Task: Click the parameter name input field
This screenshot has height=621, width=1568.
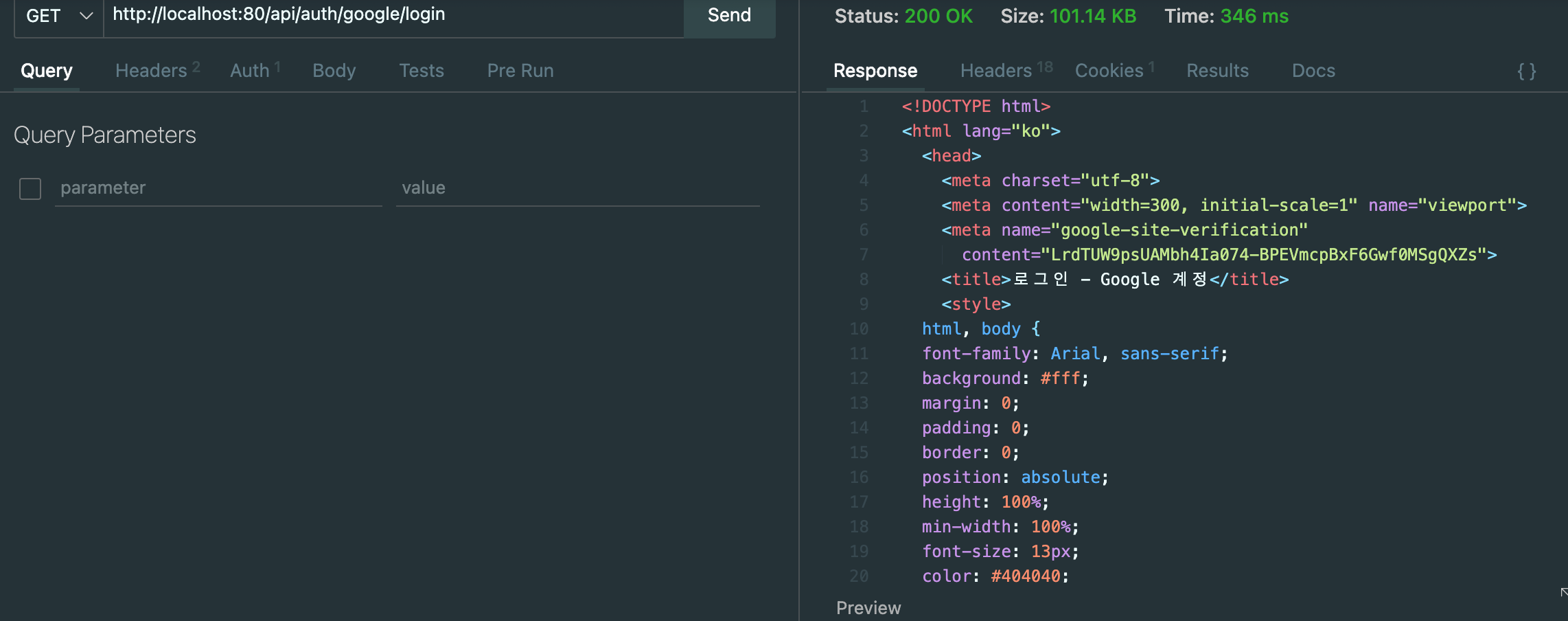Action: tap(218, 188)
